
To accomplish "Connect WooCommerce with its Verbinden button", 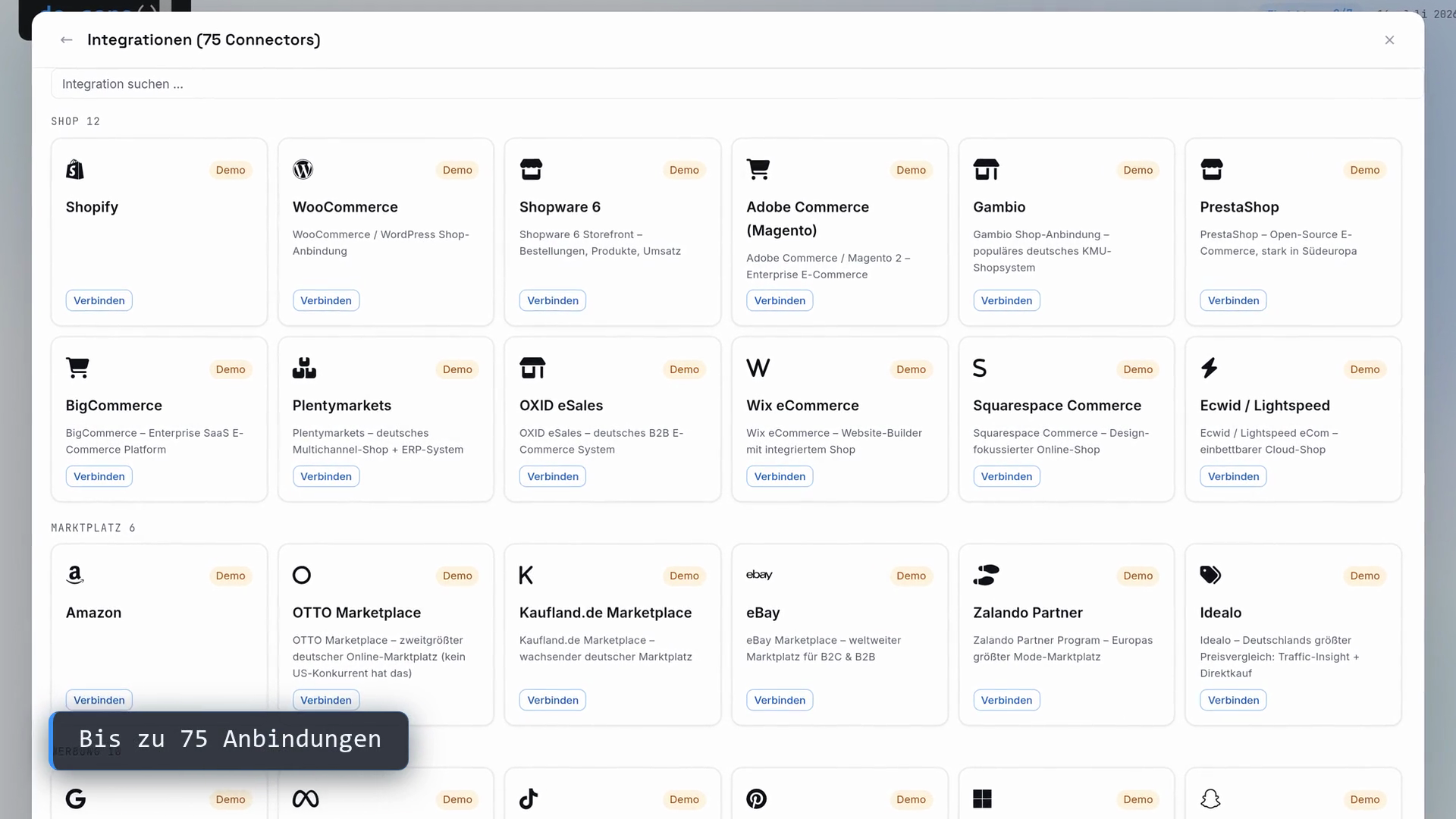I will 326,300.
